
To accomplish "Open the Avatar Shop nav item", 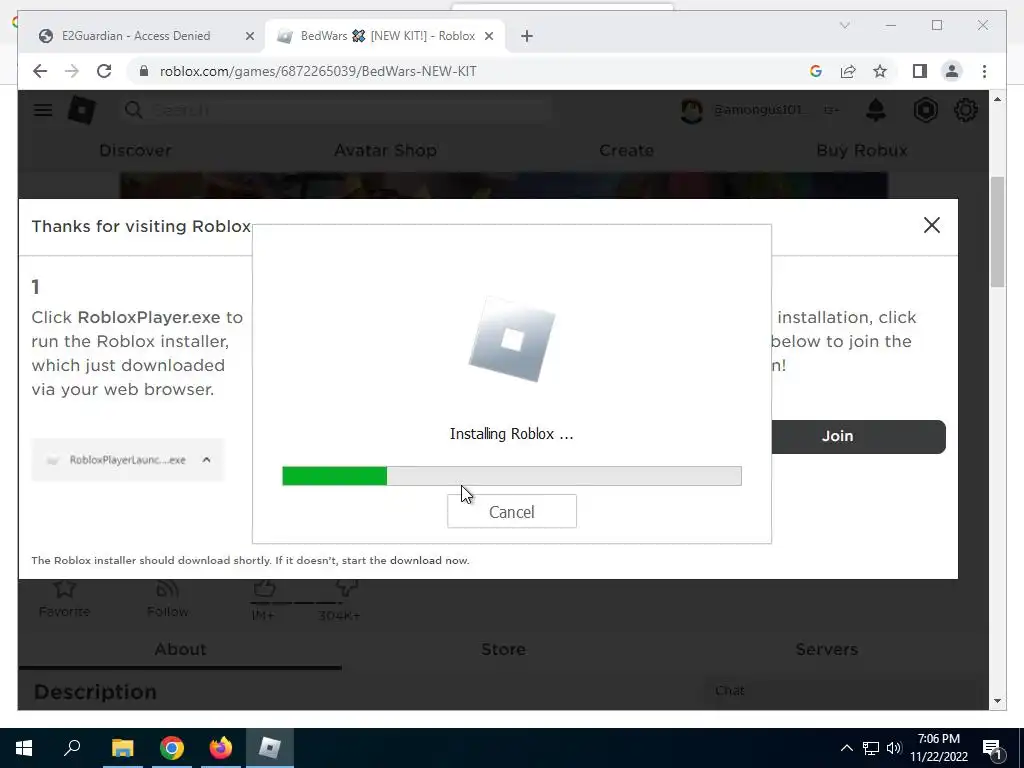I will tap(385, 150).
